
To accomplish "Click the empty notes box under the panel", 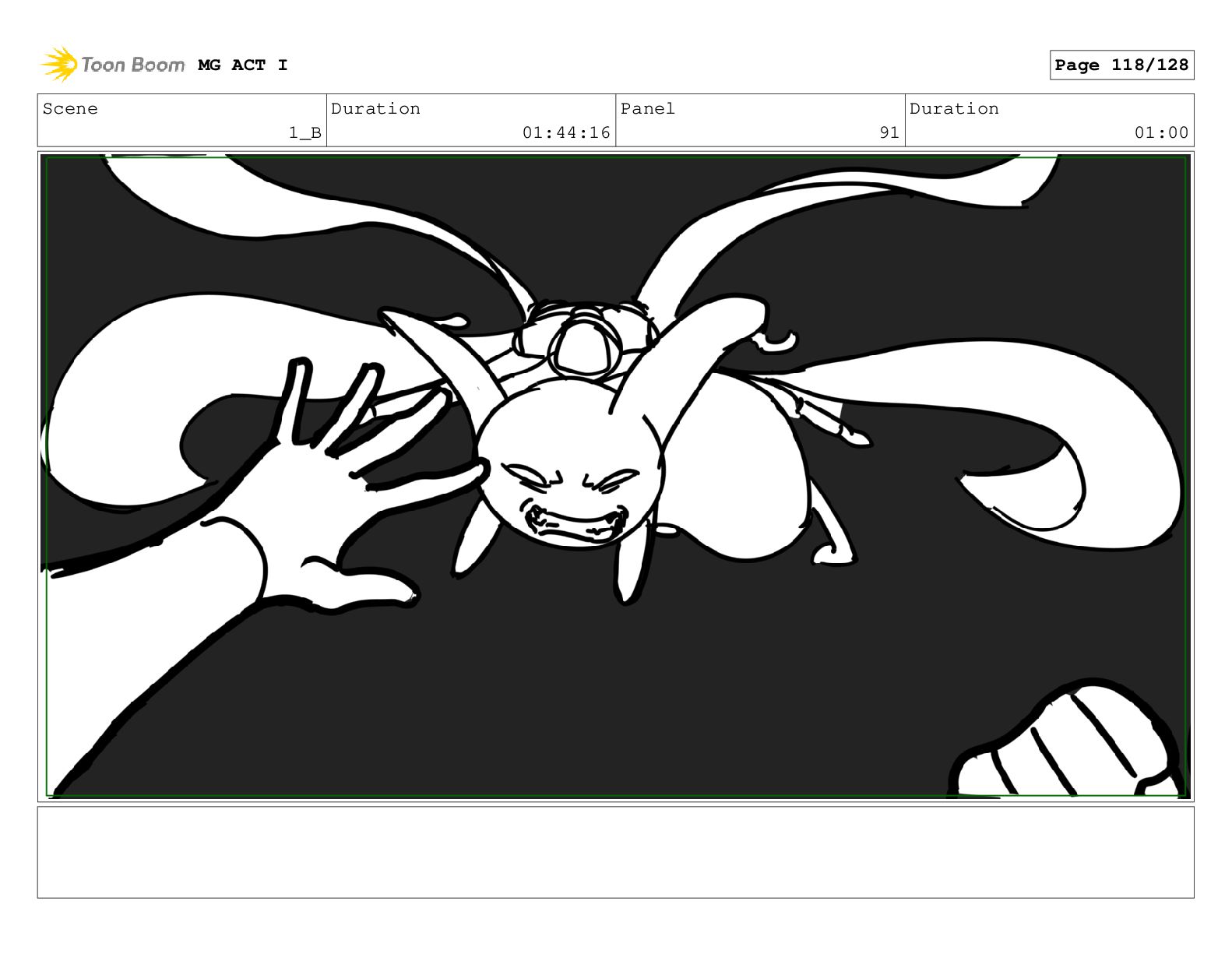I will click(x=616, y=852).
